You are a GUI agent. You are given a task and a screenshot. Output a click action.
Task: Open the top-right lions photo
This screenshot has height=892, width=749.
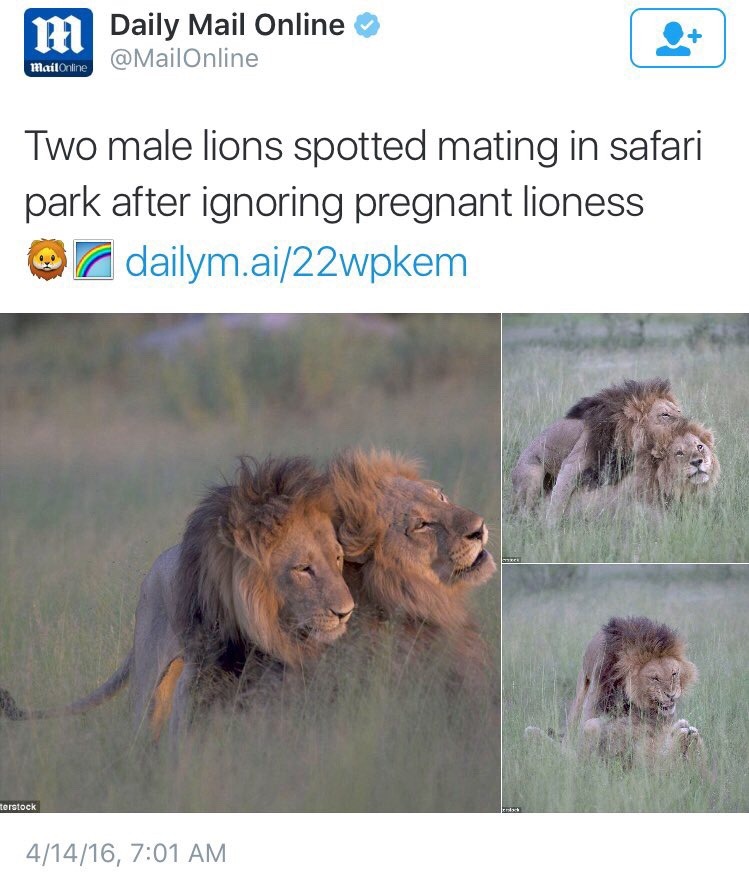click(626, 438)
